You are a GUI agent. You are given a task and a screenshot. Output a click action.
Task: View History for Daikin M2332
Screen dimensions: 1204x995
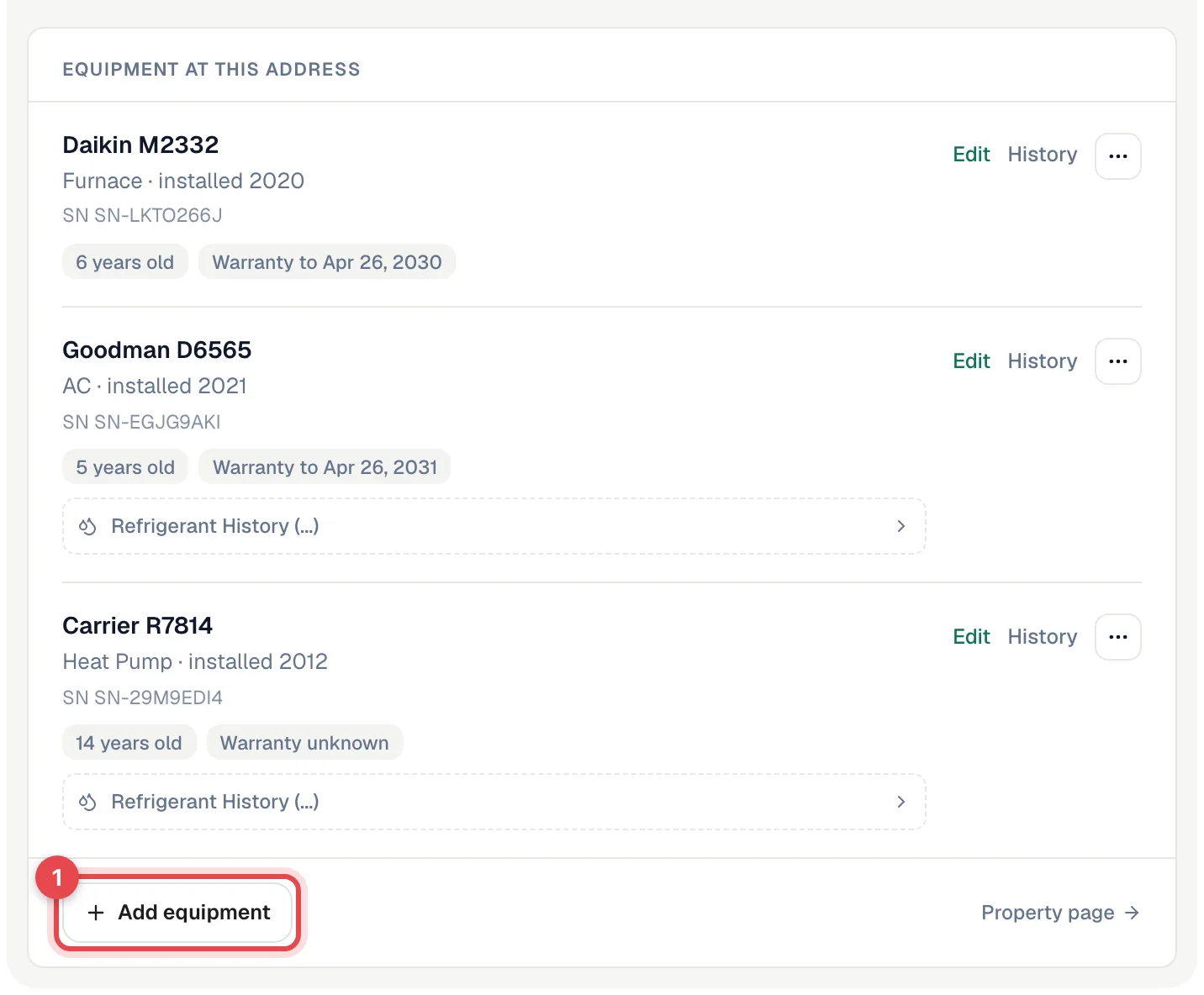(1042, 155)
